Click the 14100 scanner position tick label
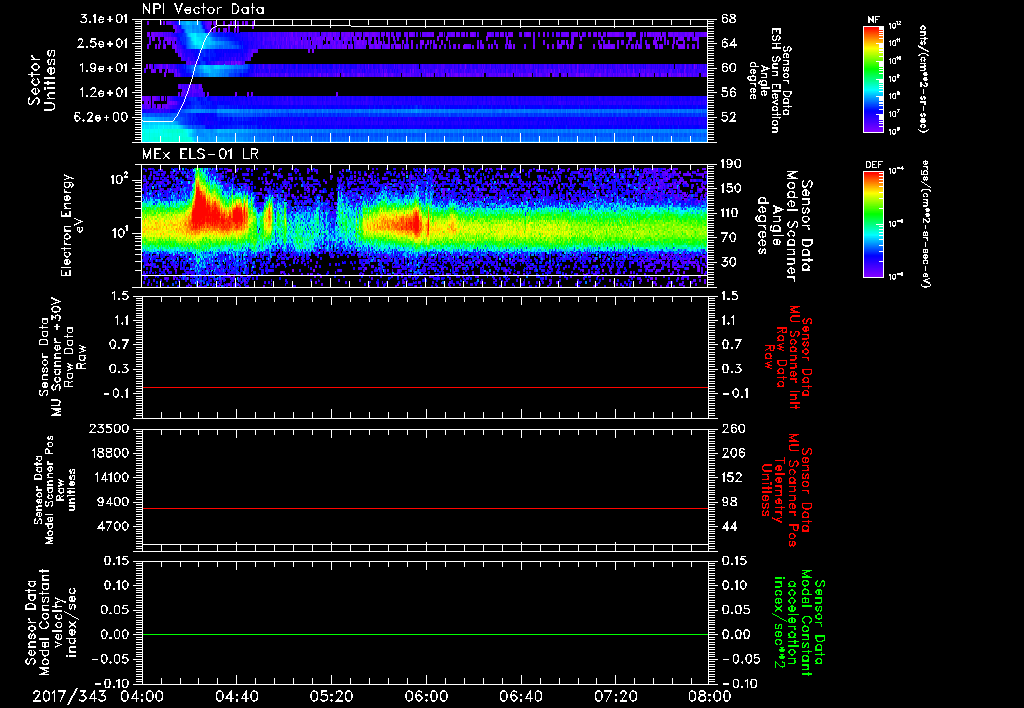The height and width of the screenshot is (708, 1024). click(112, 477)
